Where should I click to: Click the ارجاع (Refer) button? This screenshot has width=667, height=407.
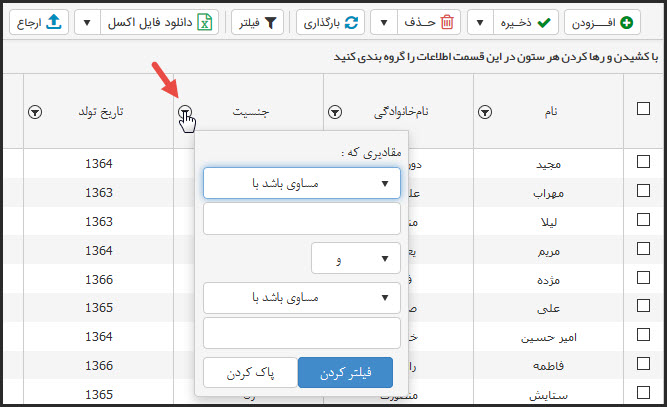(39, 22)
